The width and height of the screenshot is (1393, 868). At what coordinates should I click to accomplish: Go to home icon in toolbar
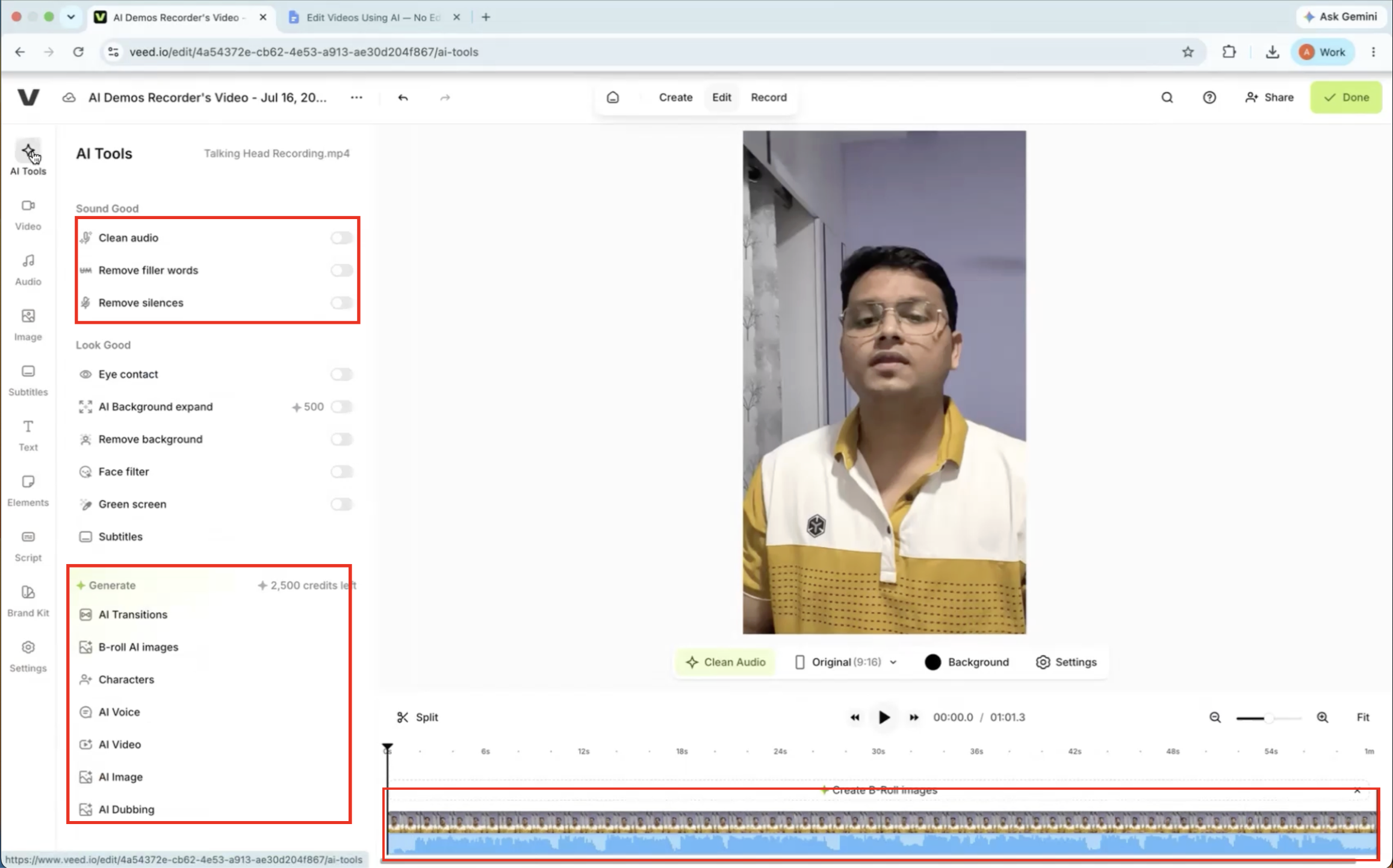pos(613,97)
